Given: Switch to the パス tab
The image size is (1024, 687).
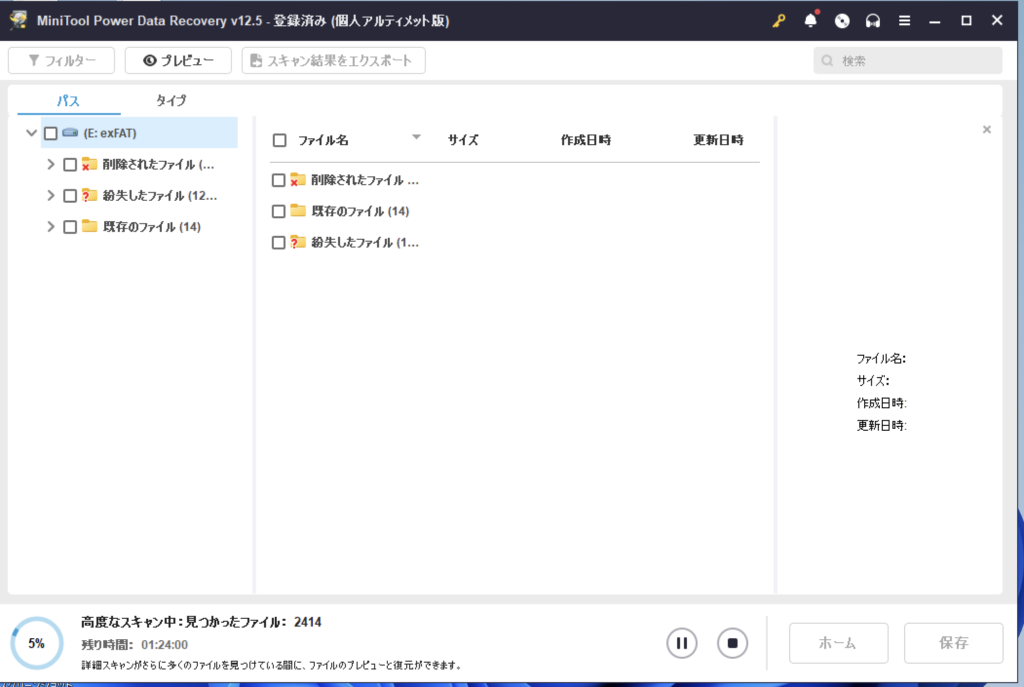Looking at the screenshot, I should pos(69,101).
